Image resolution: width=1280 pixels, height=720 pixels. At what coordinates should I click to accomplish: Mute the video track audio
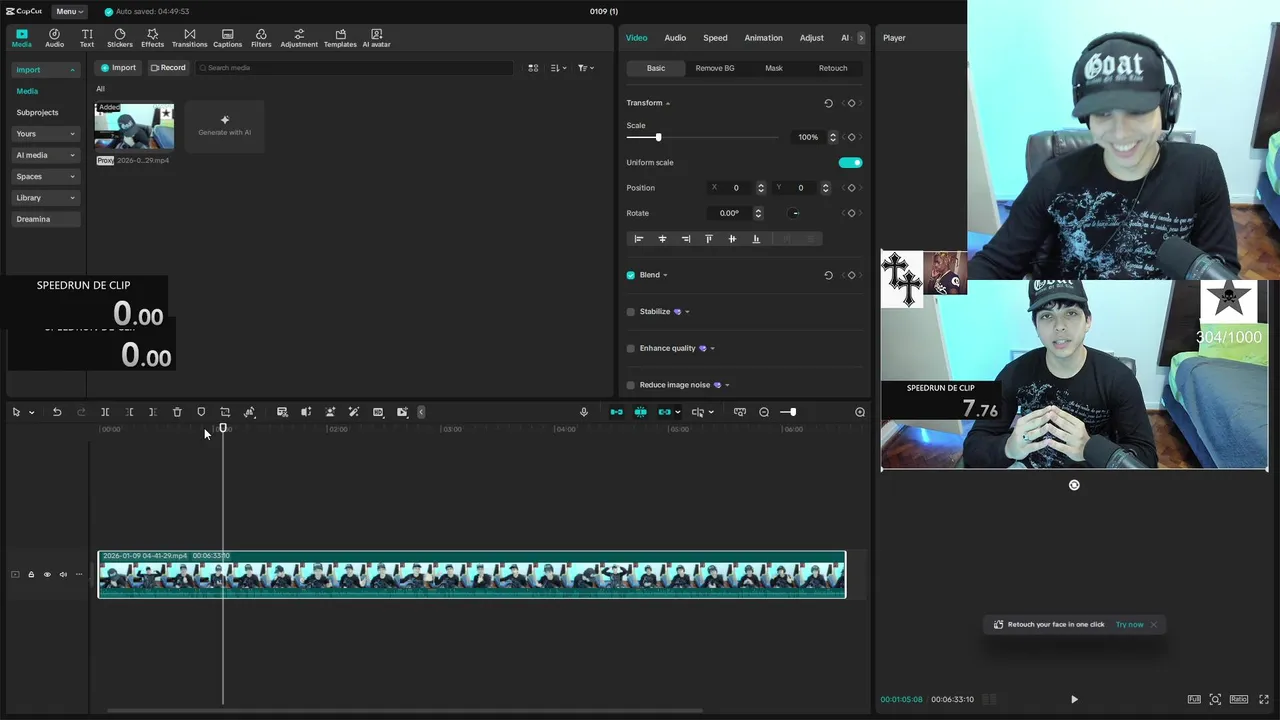point(63,574)
